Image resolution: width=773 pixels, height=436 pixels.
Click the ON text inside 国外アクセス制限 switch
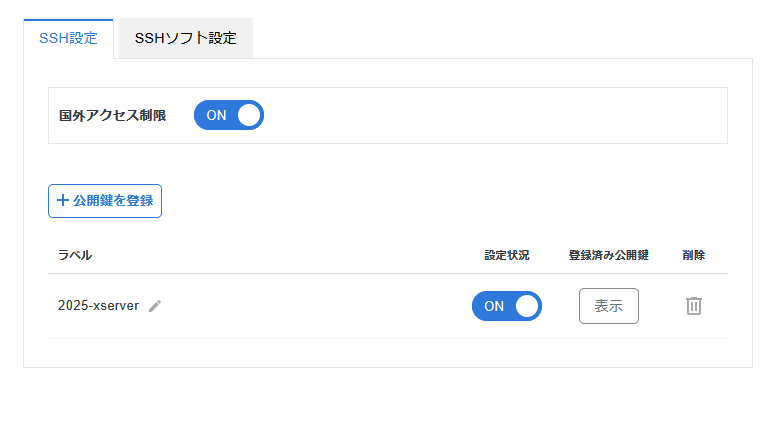pyautogui.click(x=216, y=115)
